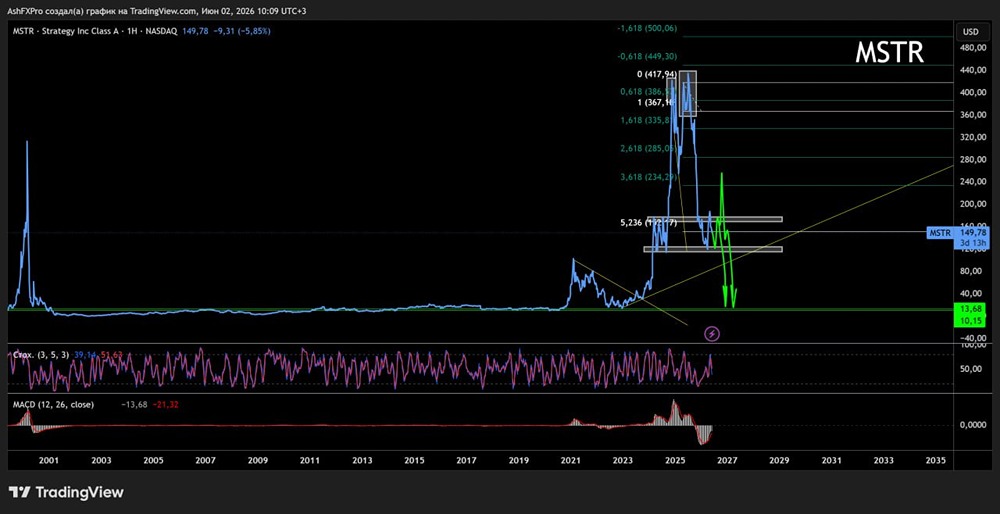This screenshot has width=1000, height=514.
Task: Click the 360,00 price scale label
Action: 971,115
